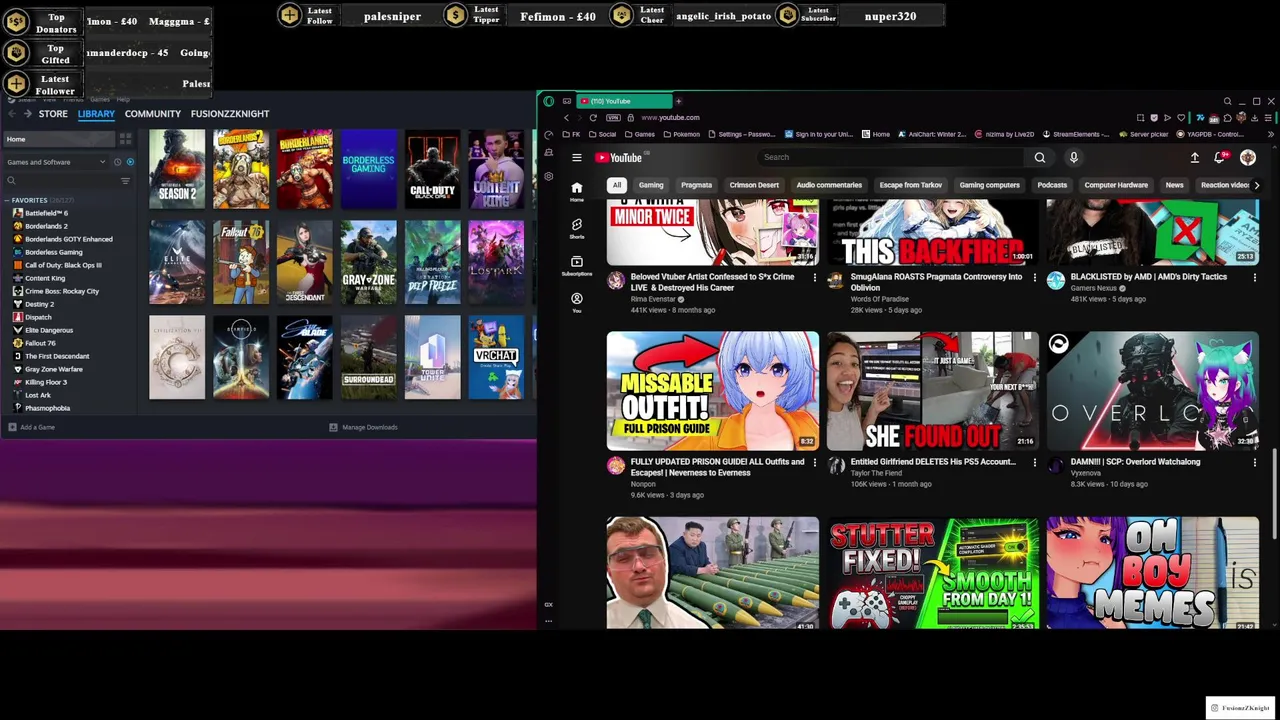This screenshot has width=1280, height=720.
Task: Click Add a Game in Steam
Action: (x=31, y=427)
